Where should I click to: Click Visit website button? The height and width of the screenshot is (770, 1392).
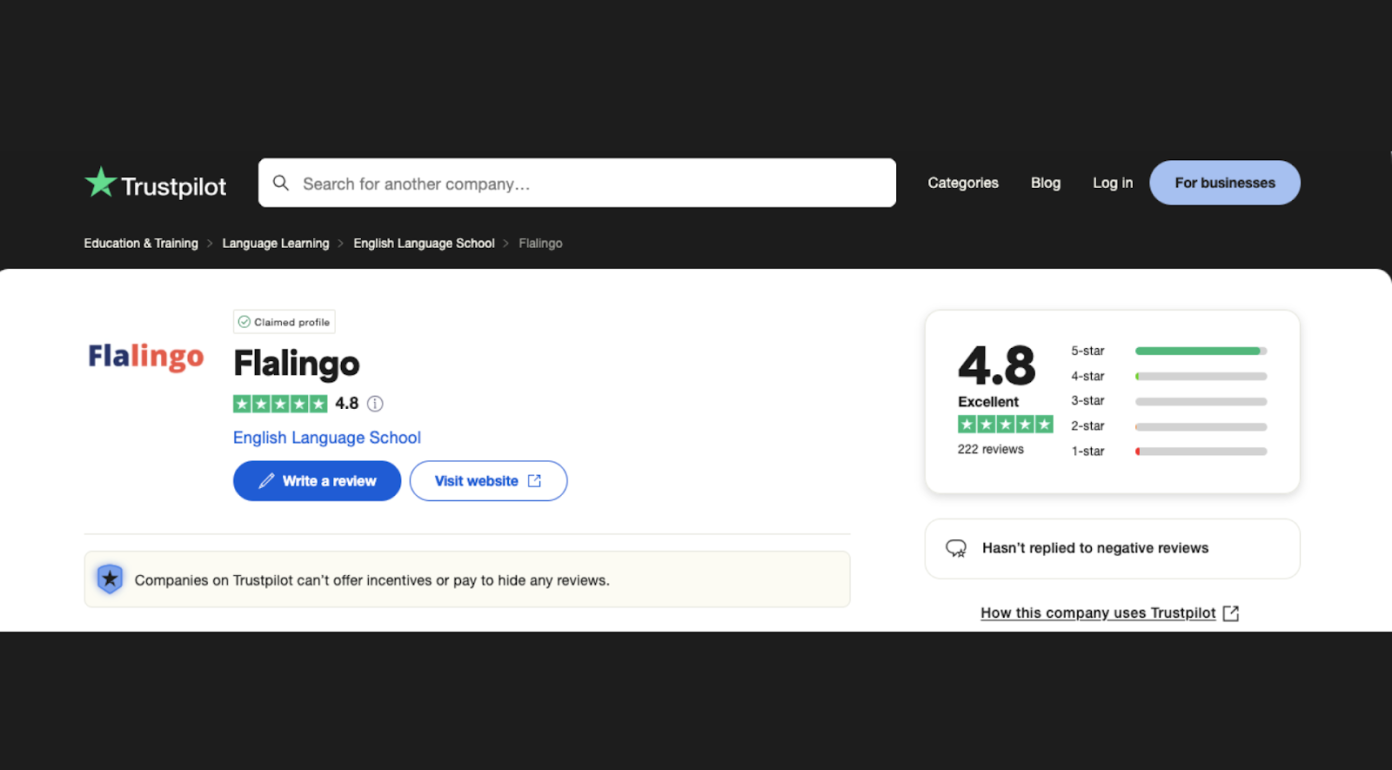coord(488,481)
